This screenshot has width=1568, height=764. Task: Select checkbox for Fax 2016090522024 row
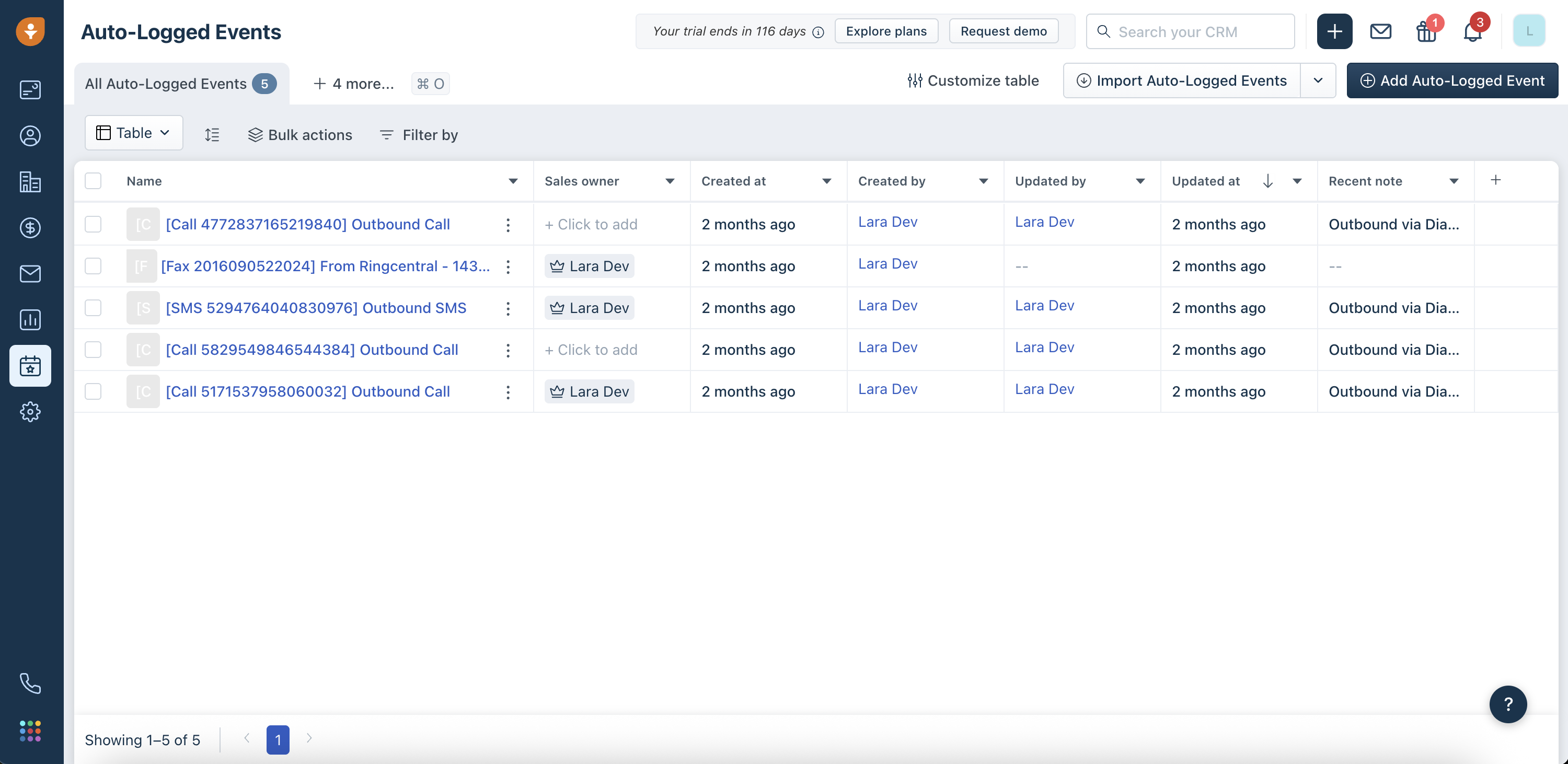pos(93,266)
